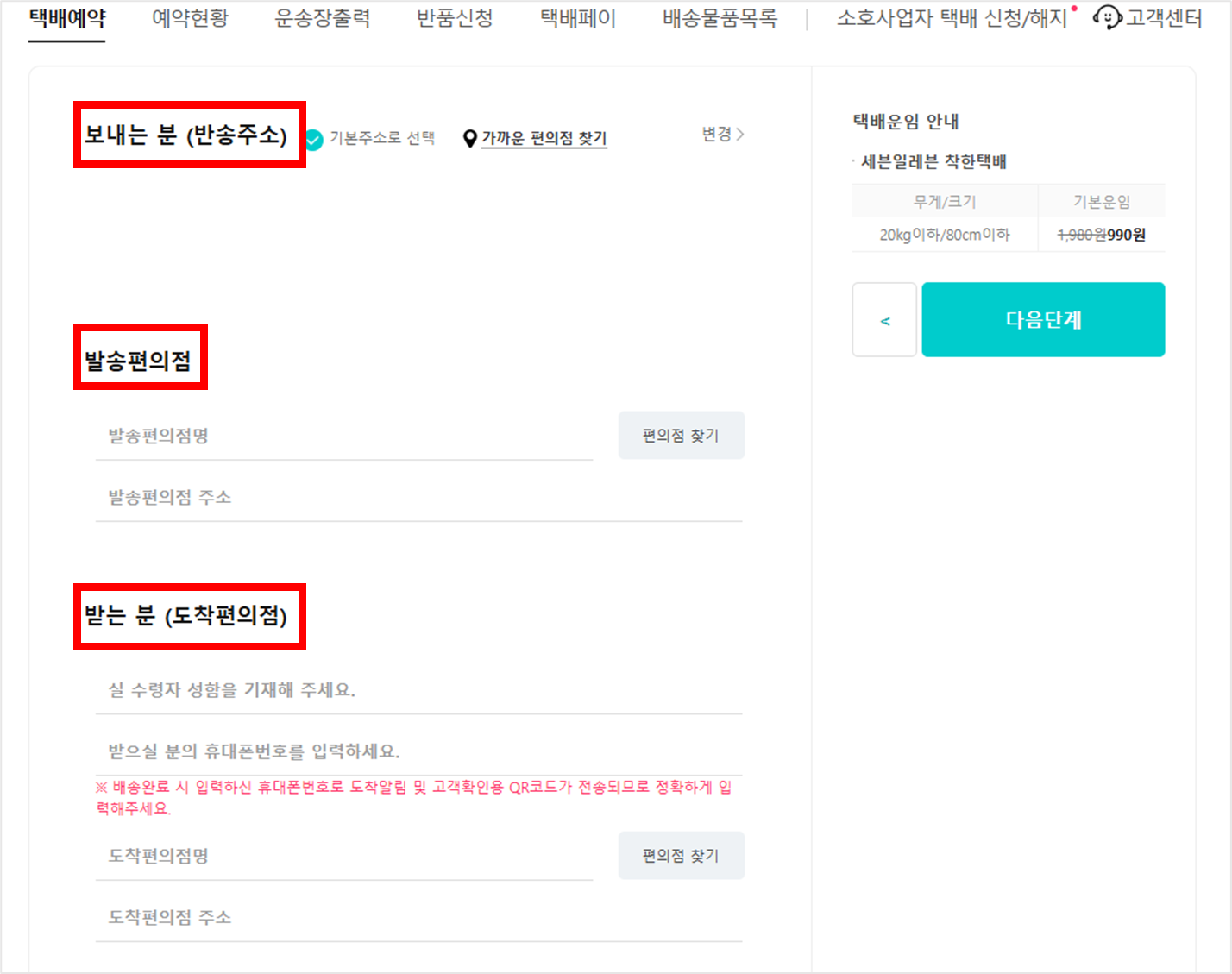Click the teal checkmark circle icon
Viewport: 1232px width, 974px height.
pos(312,136)
